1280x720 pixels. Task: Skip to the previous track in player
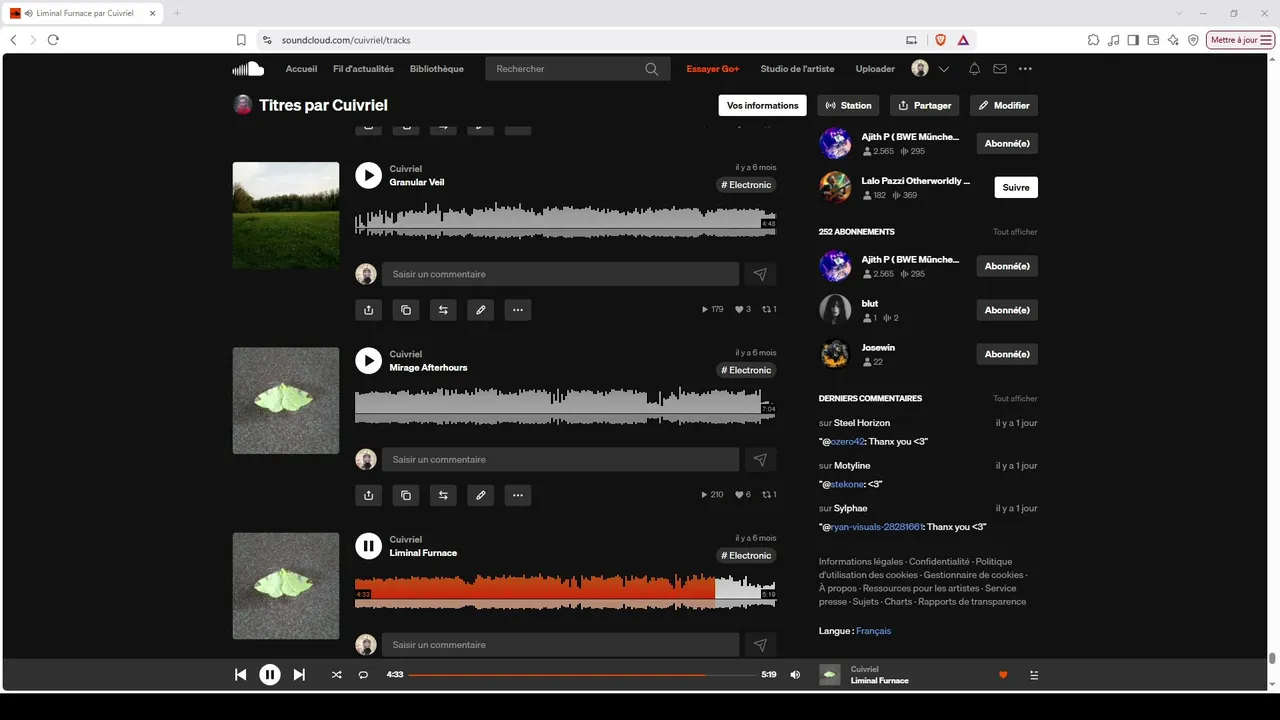(x=240, y=675)
